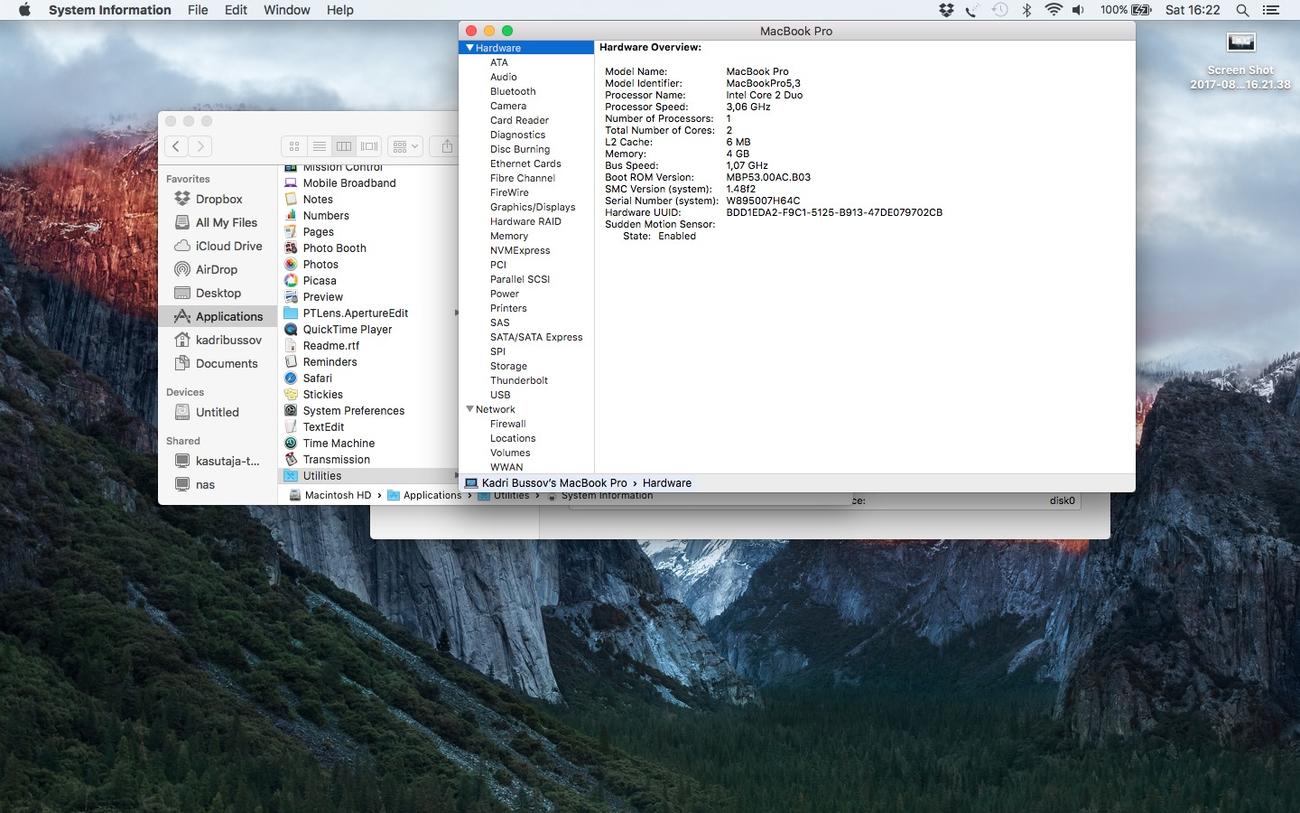
Task: Select Desktop in Finder sidebar
Action: pos(218,293)
